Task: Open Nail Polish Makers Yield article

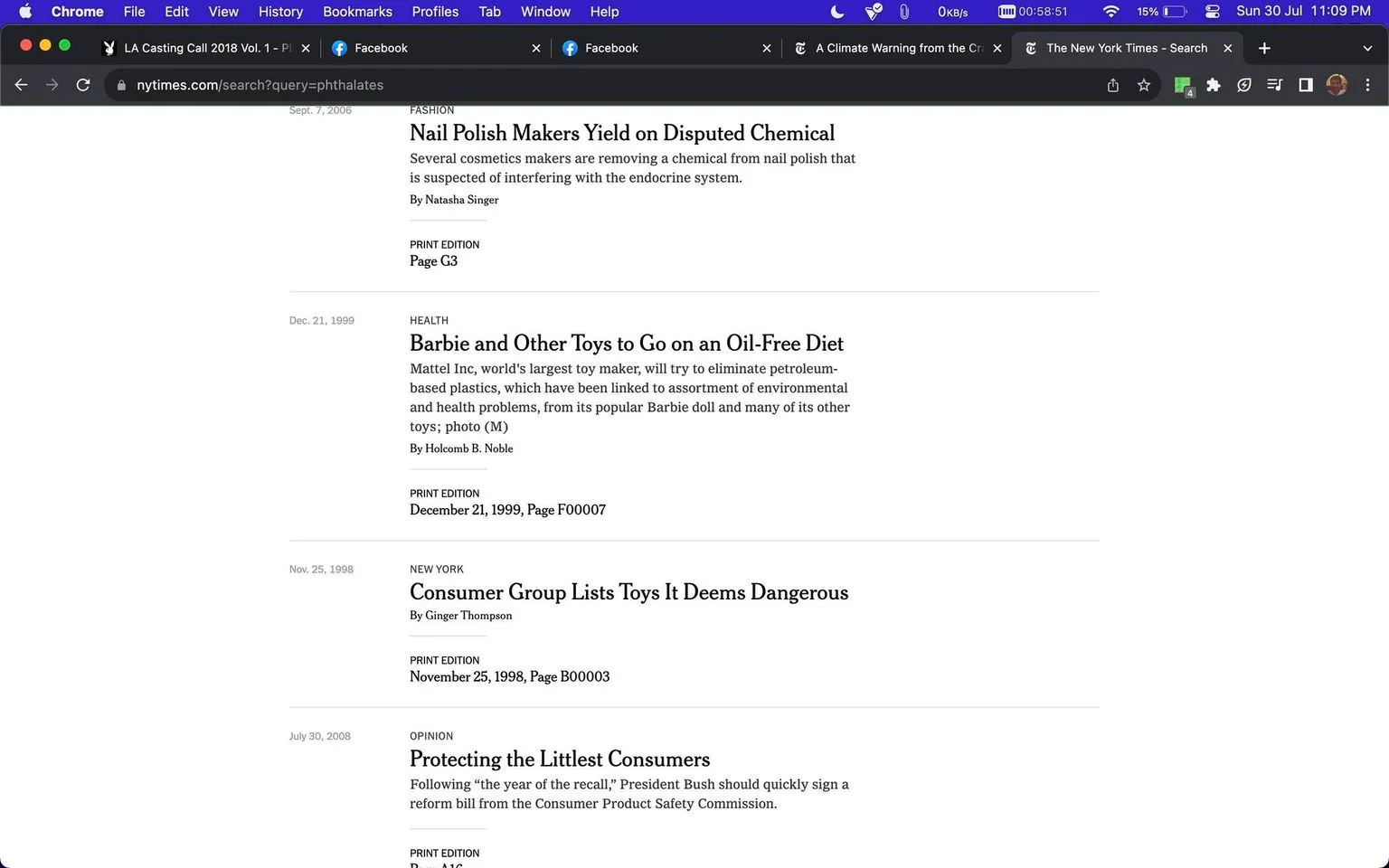Action: [x=622, y=133]
